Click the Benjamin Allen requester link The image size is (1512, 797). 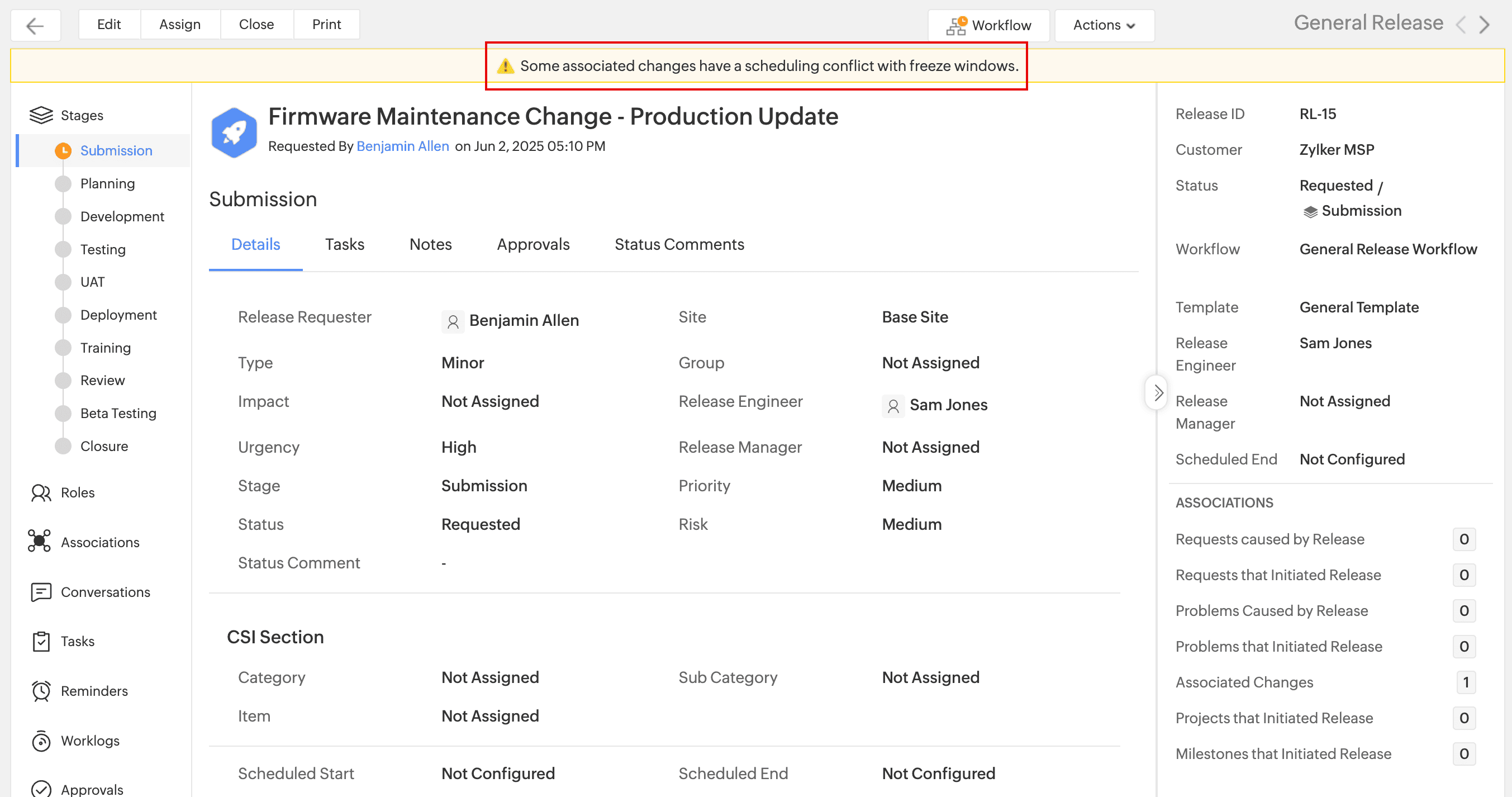tap(402, 146)
